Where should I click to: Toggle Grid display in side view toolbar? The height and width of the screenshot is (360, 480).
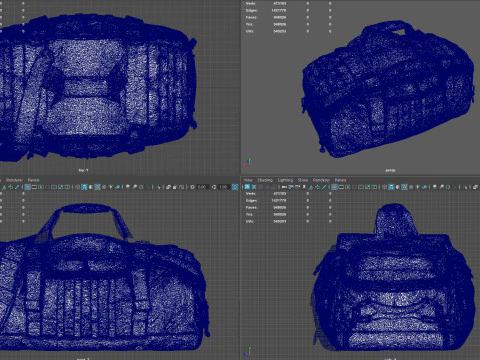pos(334,187)
